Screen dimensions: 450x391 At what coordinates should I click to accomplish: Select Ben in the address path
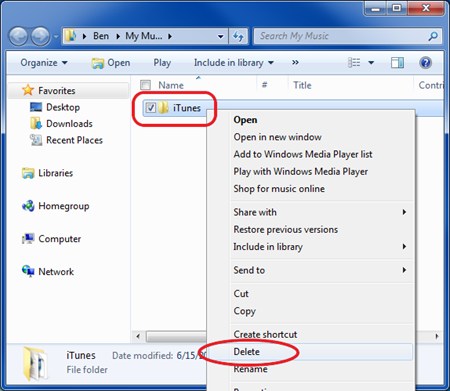tap(101, 36)
